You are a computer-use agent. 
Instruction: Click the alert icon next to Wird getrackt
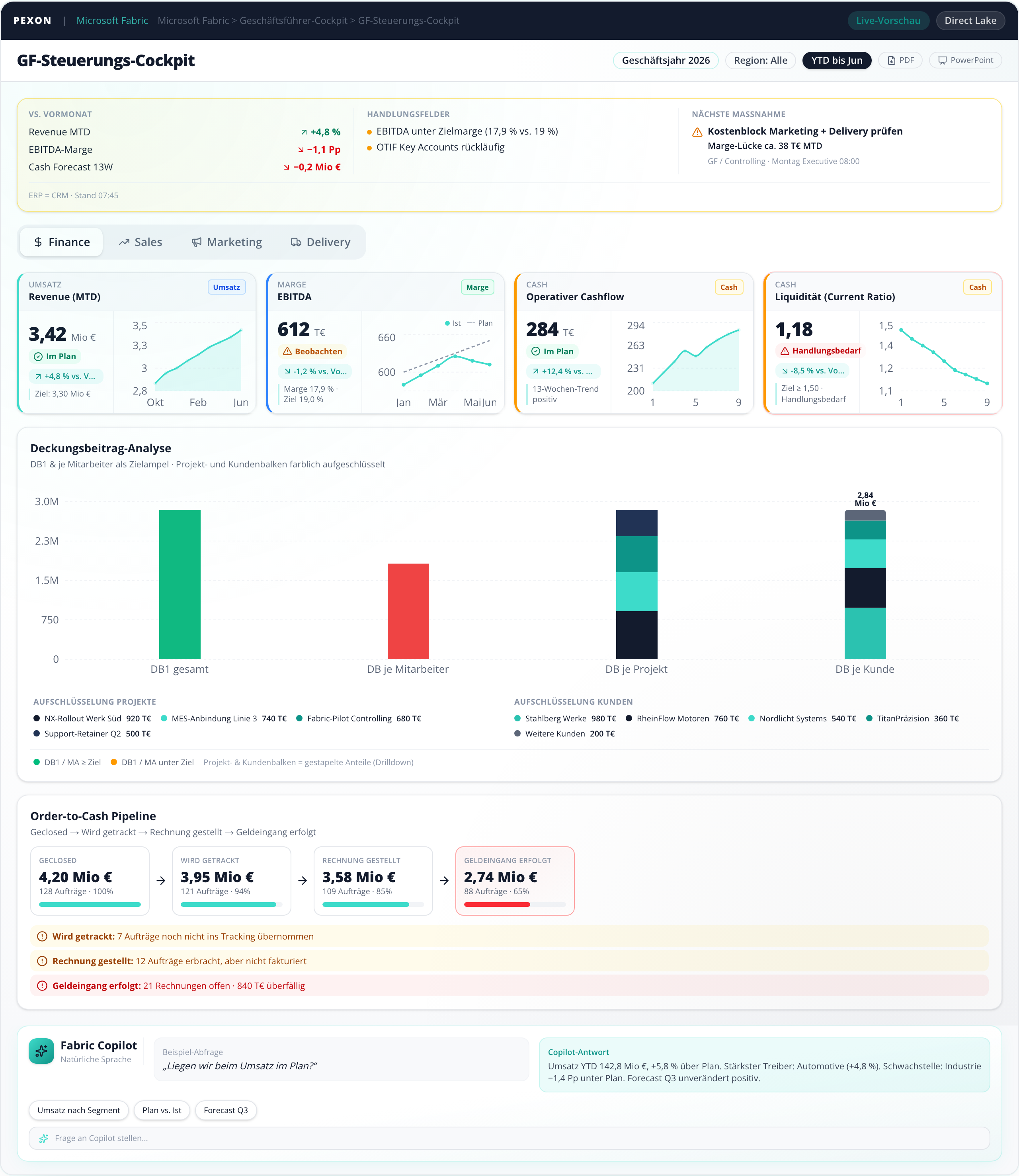pos(42,936)
